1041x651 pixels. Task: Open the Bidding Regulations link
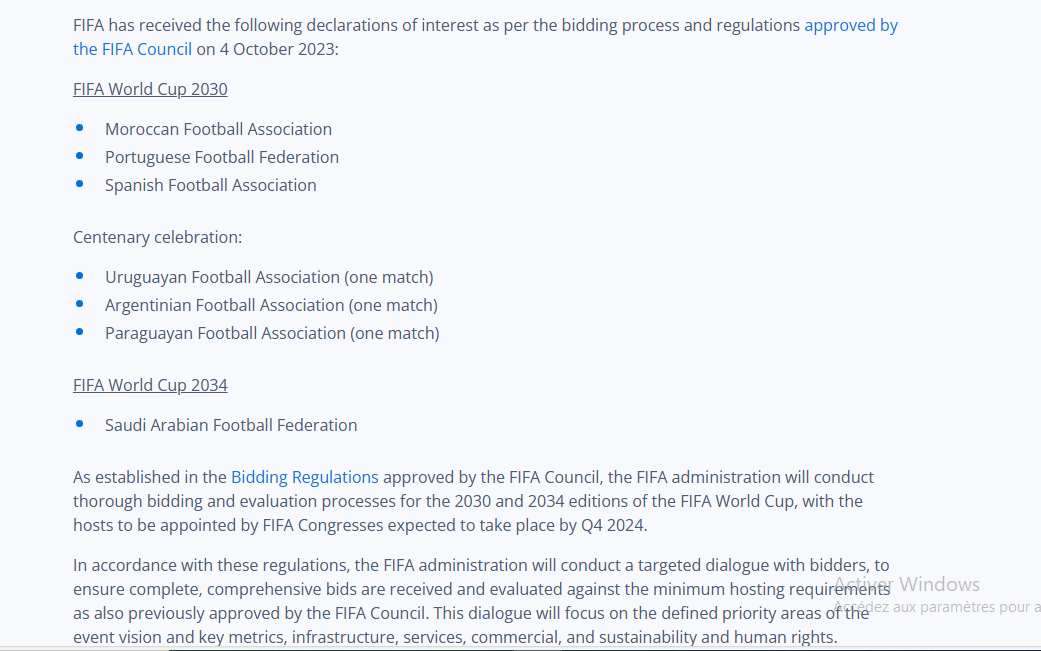[x=305, y=477]
